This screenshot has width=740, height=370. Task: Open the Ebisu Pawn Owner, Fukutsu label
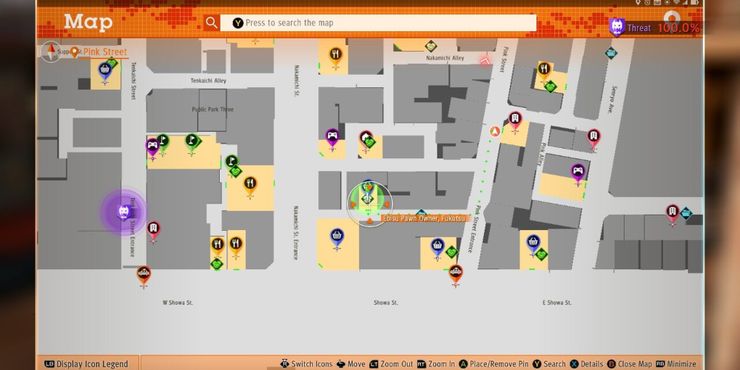pos(424,218)
